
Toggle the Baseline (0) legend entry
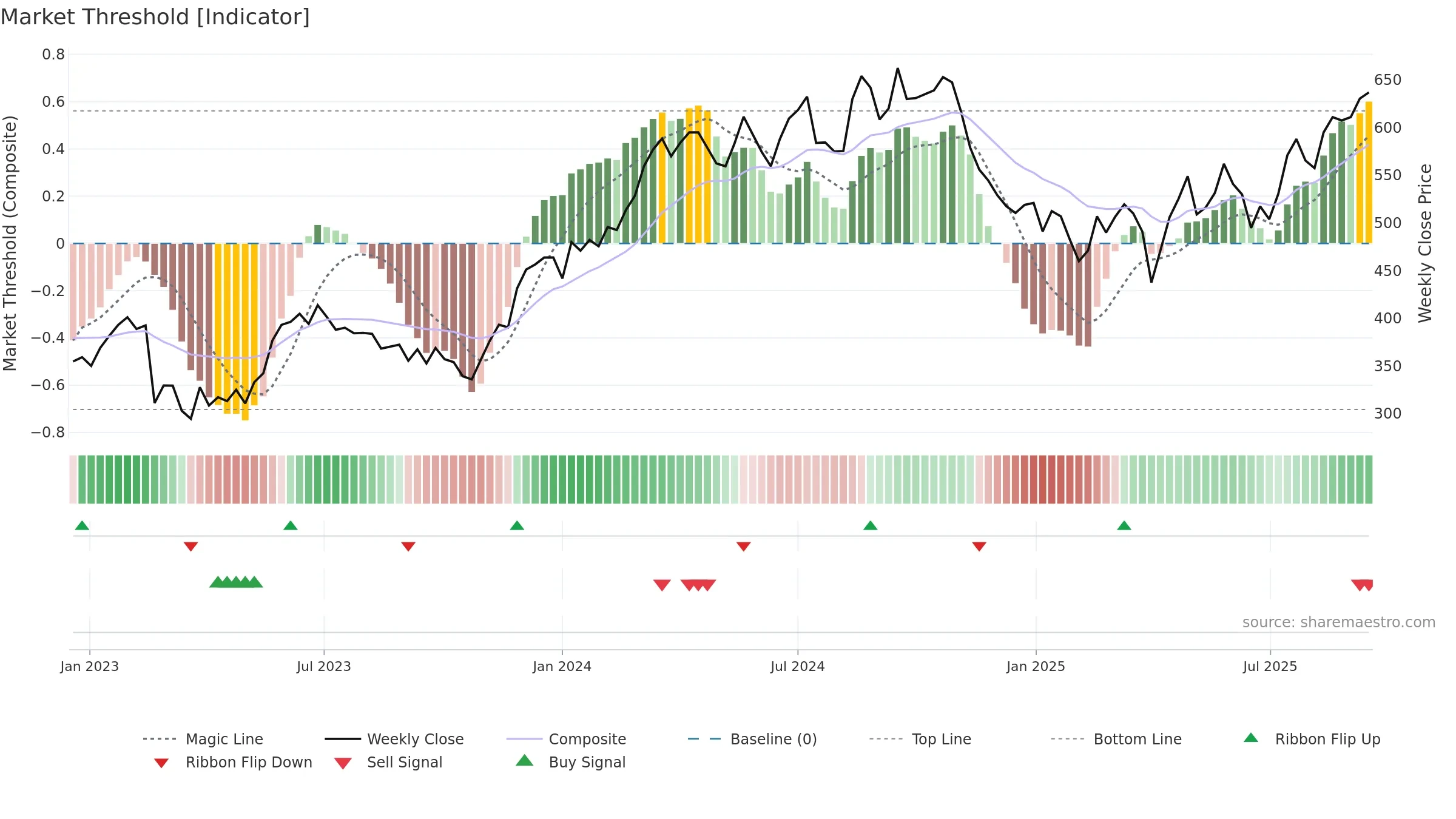pos(752,739)
